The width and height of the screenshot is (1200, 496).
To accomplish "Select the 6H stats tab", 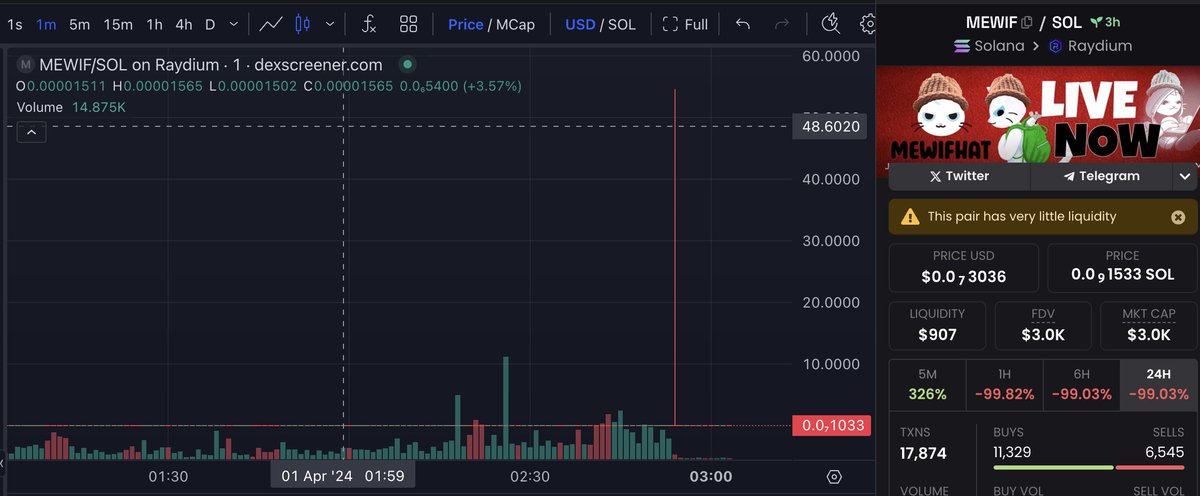I will (1081, 385).
